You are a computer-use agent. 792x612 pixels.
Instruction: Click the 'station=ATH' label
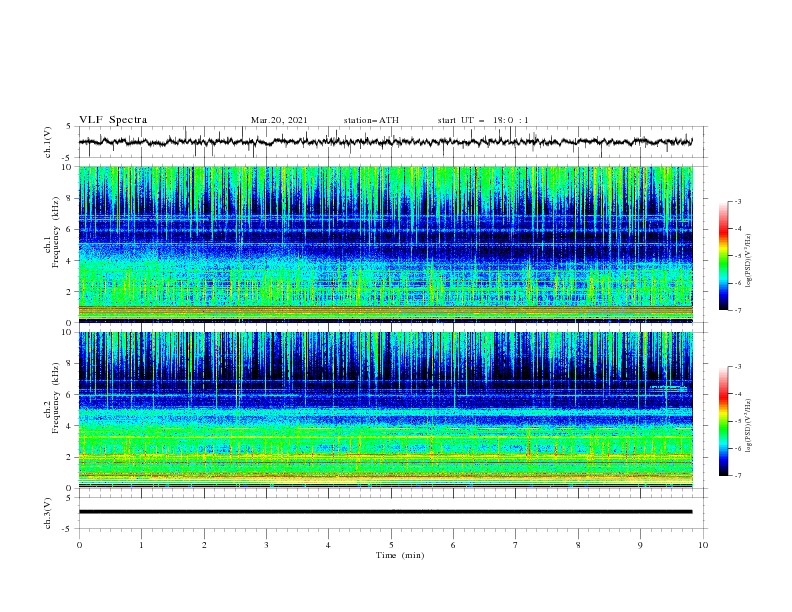(371, 120)
